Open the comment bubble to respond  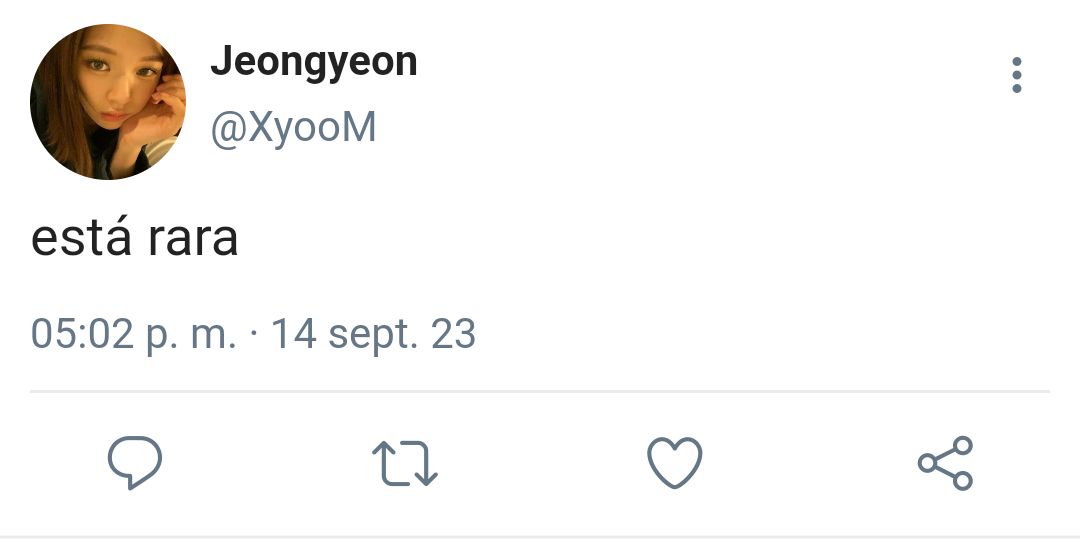click(x=135, y=462)
